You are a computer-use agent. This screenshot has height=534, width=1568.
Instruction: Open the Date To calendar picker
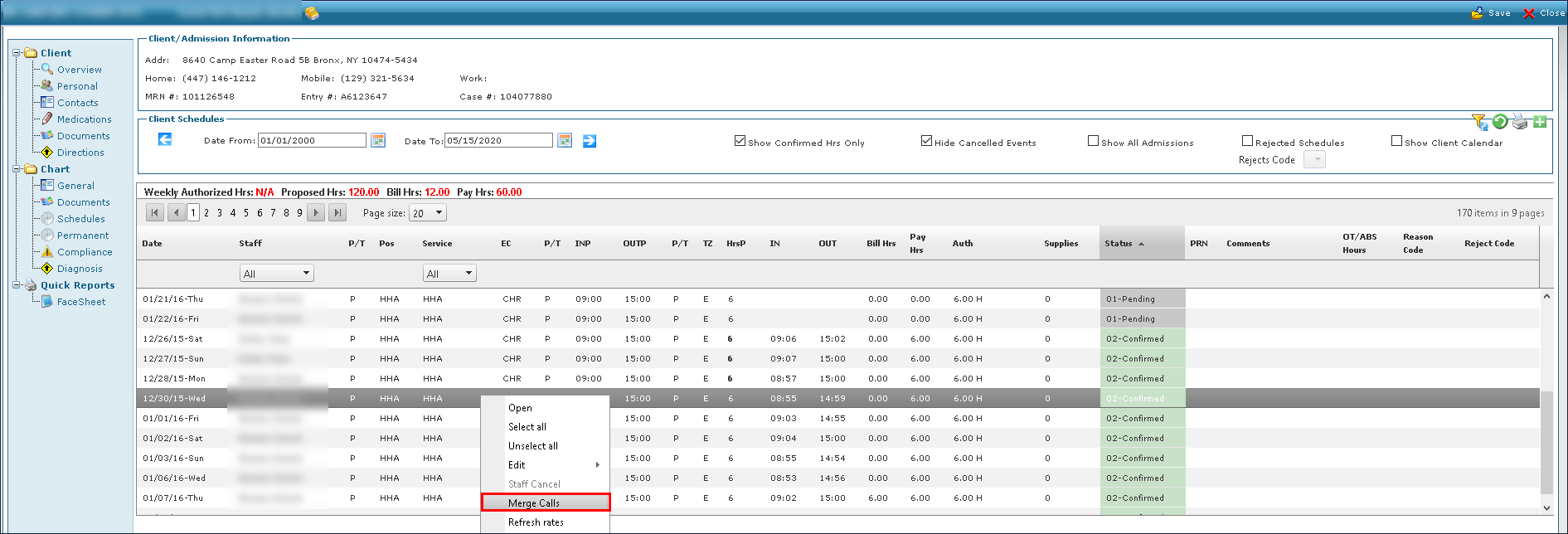pyautogui.click(x=565, y=141)
